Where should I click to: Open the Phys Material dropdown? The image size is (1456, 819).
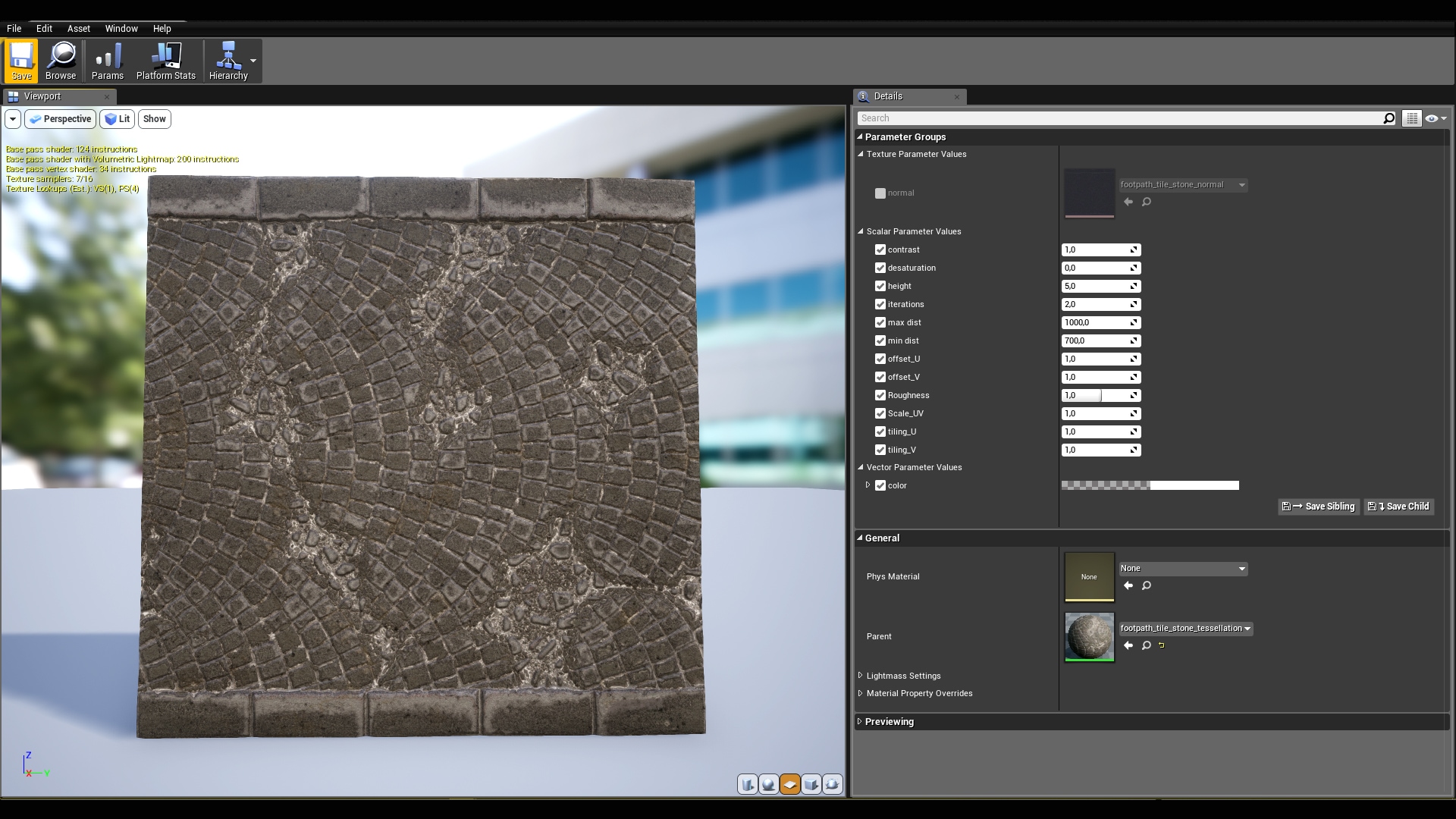click(1183, 568)
